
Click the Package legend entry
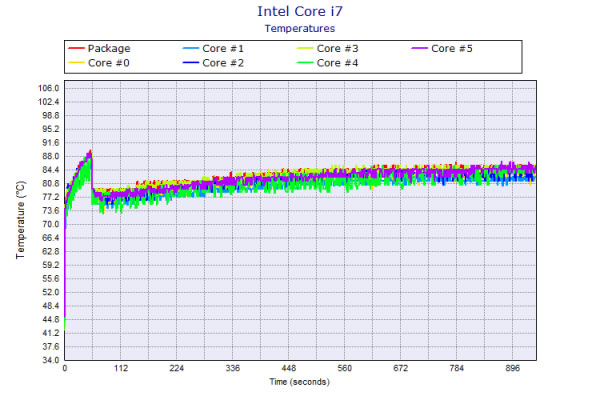tap(99, 49)
